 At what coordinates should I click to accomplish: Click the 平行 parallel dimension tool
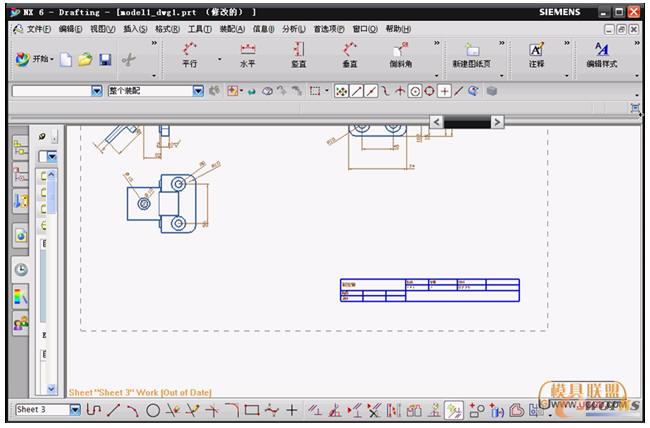189,53
